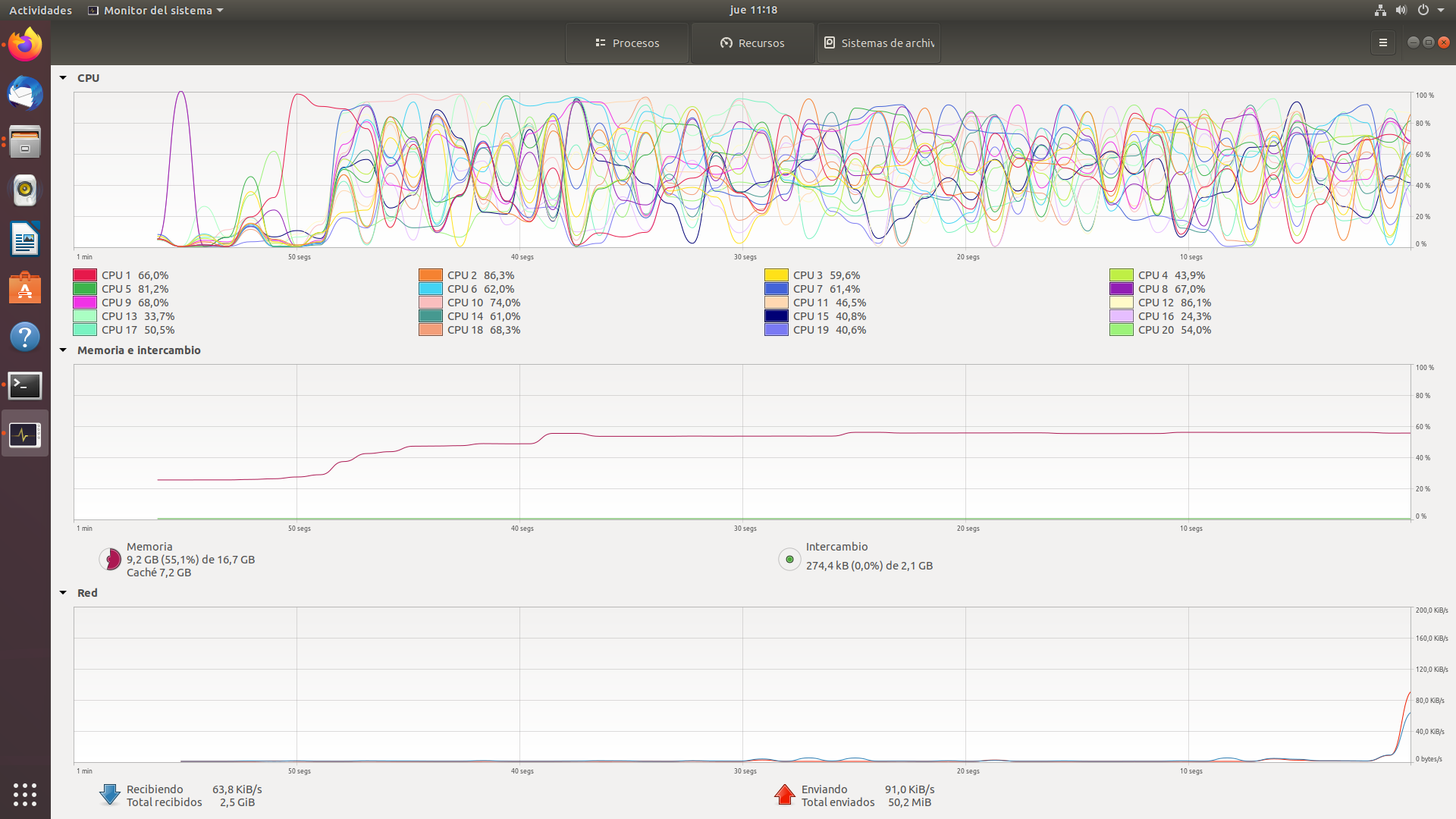Click the CPU 1 red color swatch
Screen dimensions: 1456x819
pos(85,275)
